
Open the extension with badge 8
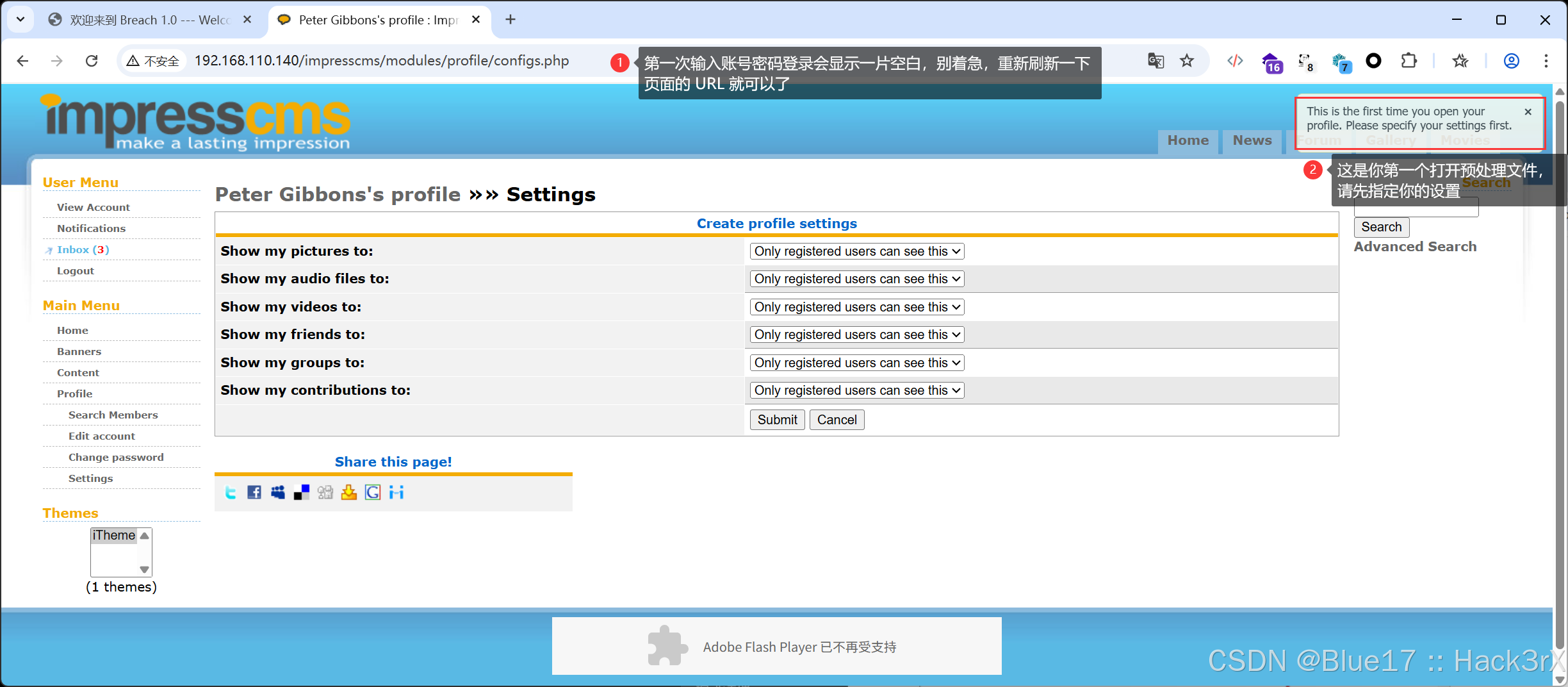(1306, 62)
